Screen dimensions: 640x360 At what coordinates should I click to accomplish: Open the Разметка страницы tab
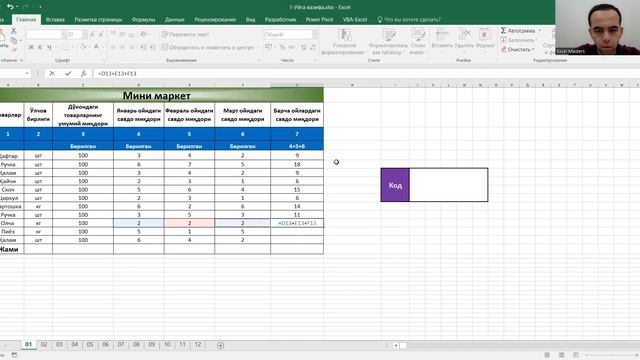[x=98, y=19]
